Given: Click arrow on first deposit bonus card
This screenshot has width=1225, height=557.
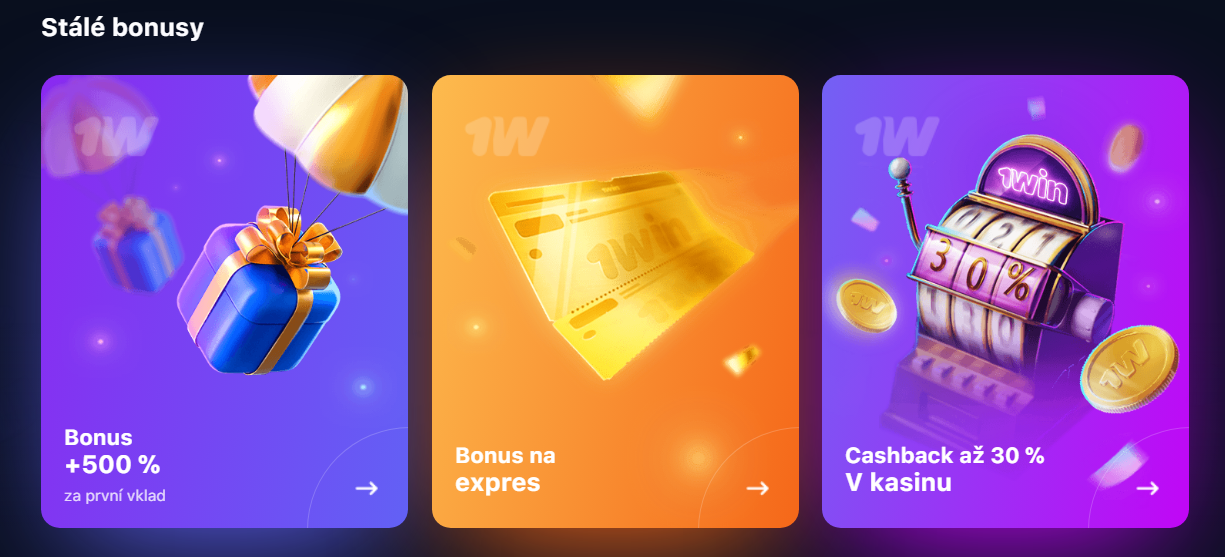Looking at the screenshot, I should pyautogui.click(x=367, y=488).
